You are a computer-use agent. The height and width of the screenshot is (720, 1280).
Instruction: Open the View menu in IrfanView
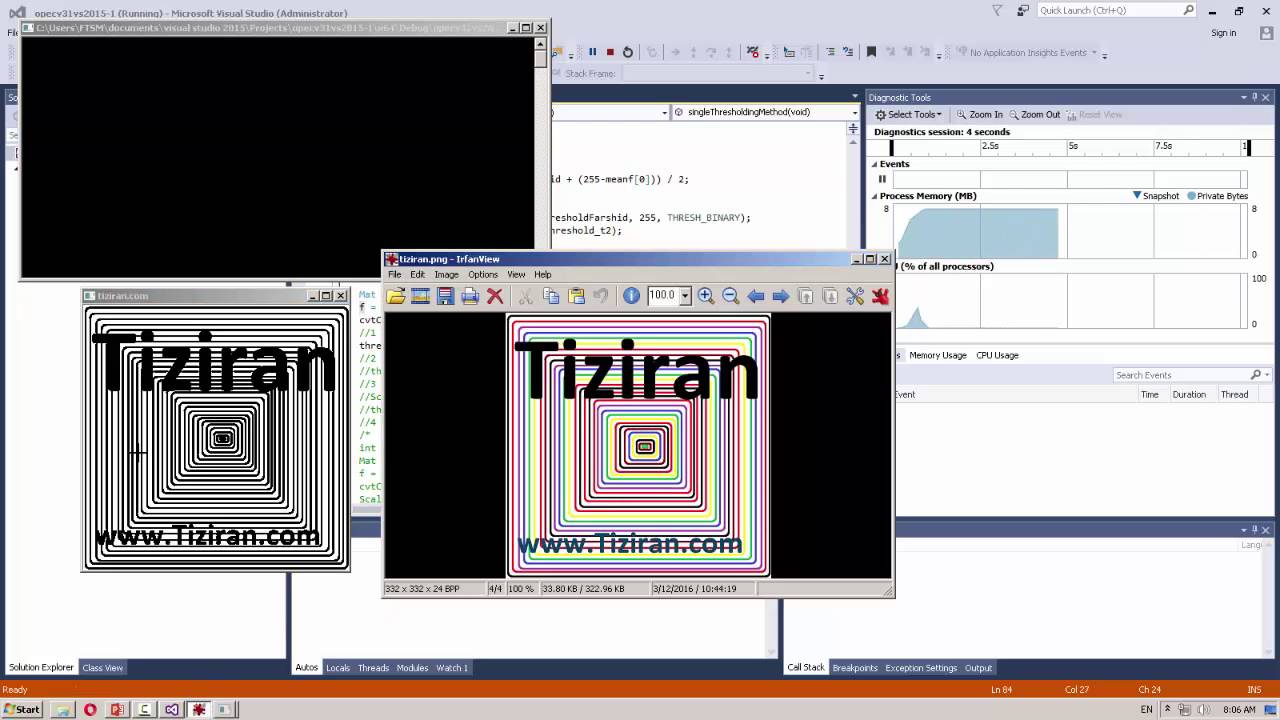point(516,274)
